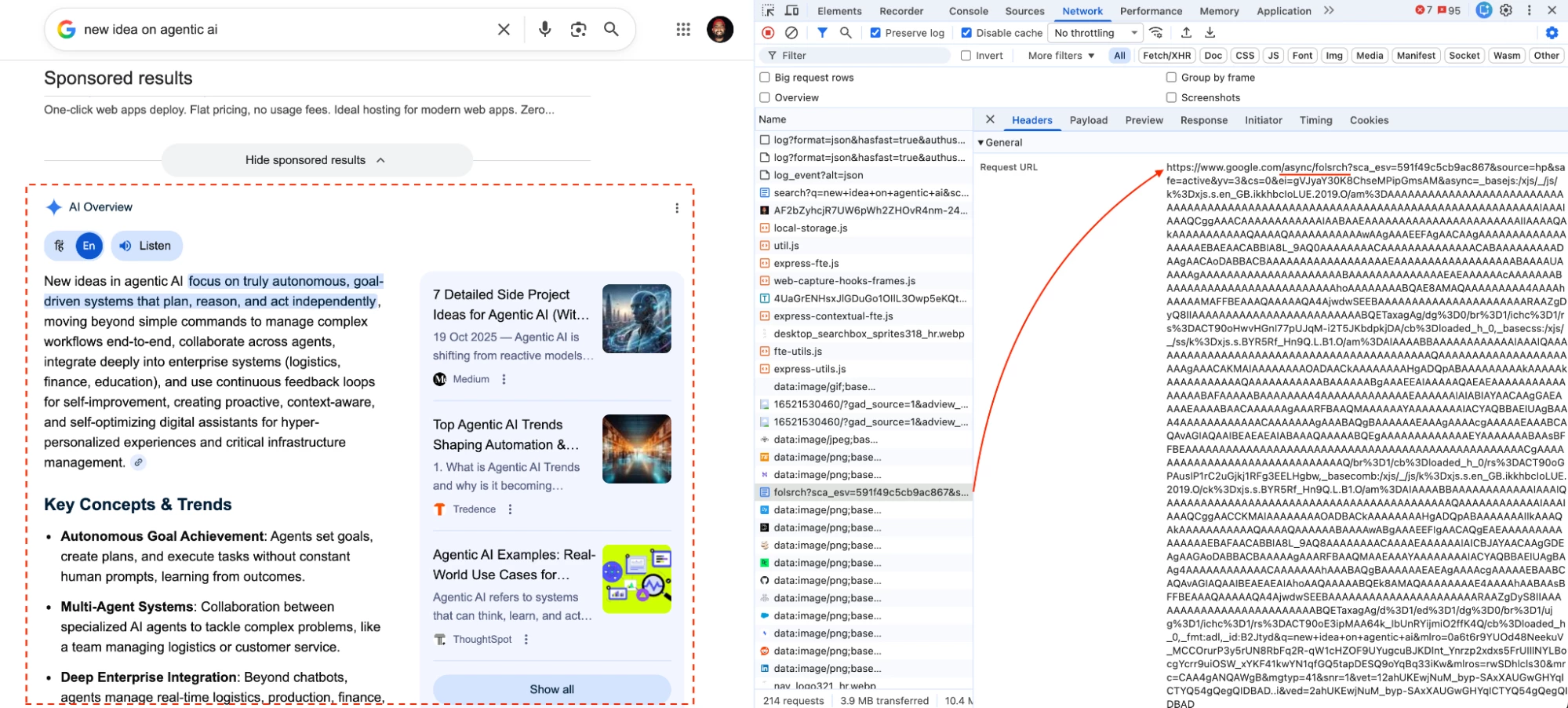
Task: Click the link chip after 'management.'
Action: (x=138, y=462)
